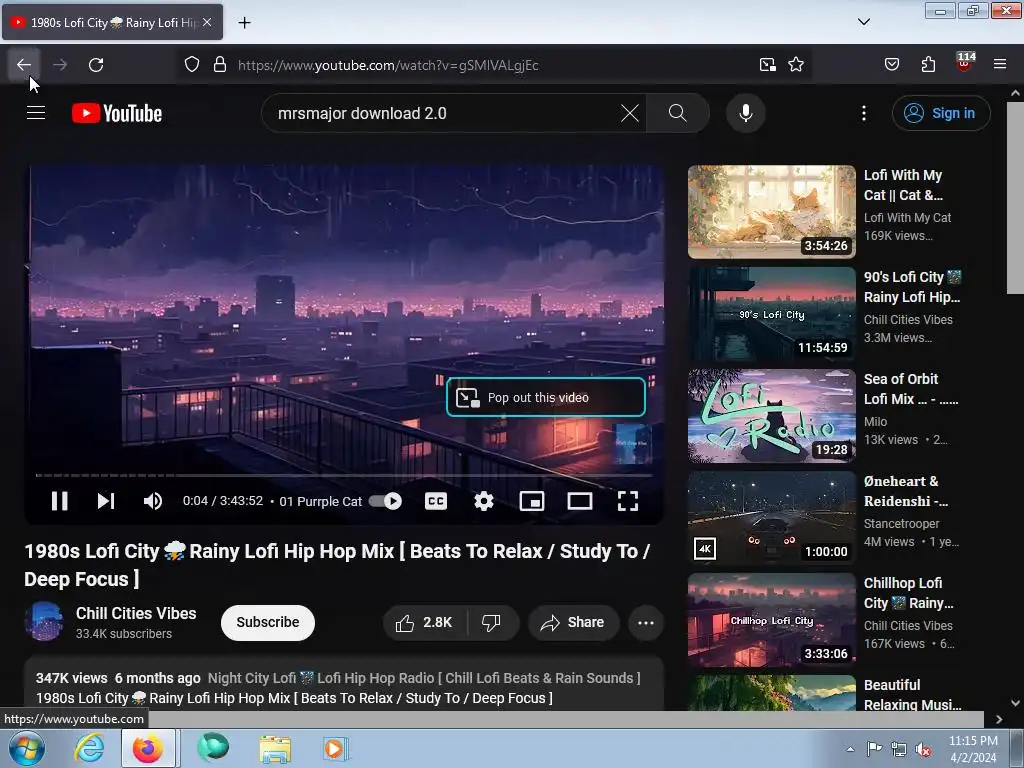This screenshot has height=768, width=1024.
Task: Open Chillhop Lofi City Rainy title
Action: click(x=908, y=593)
